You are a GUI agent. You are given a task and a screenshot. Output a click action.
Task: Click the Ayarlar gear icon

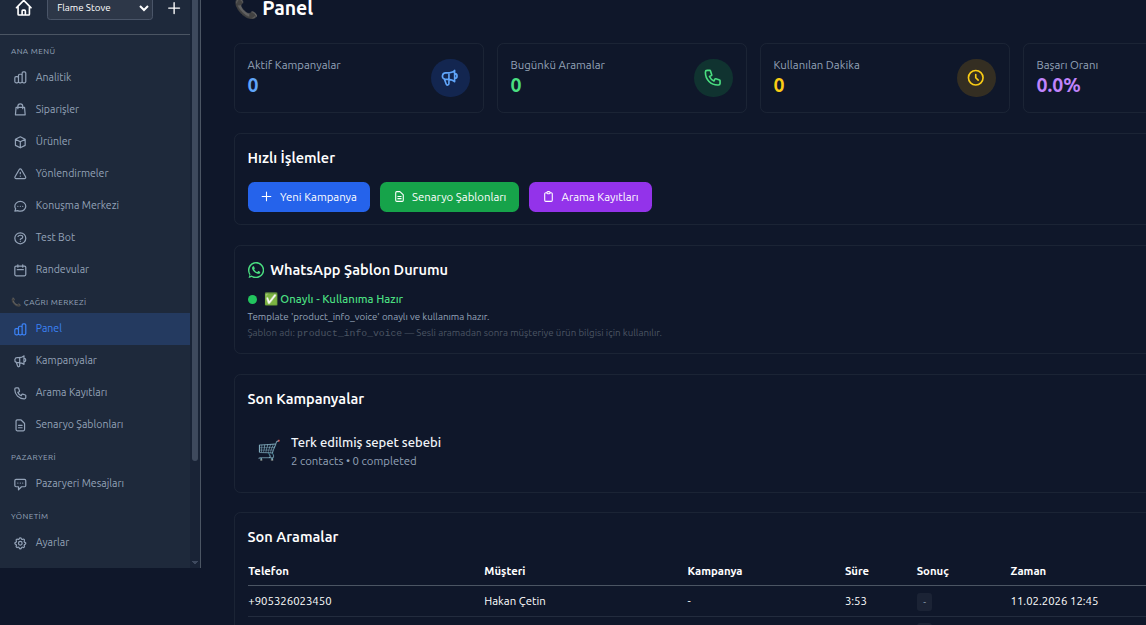point(20,542)
